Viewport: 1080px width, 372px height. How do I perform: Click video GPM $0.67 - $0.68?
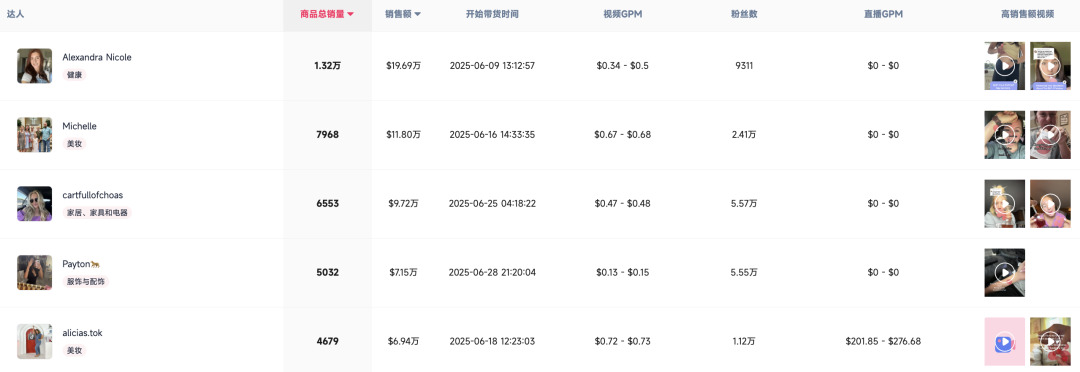pos(623,134)
